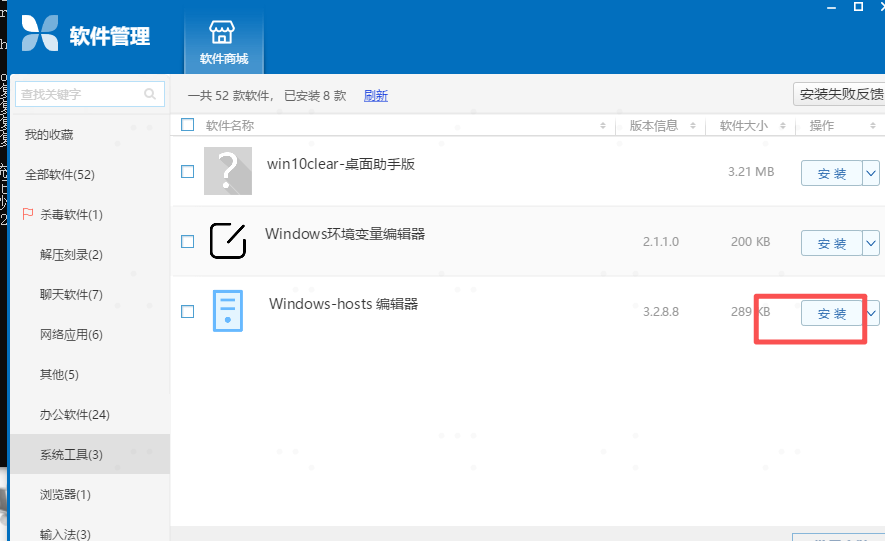This screenshot has height=541, width=885.
Task: Click the 刷新 refresh link
Action: (375, 96)
